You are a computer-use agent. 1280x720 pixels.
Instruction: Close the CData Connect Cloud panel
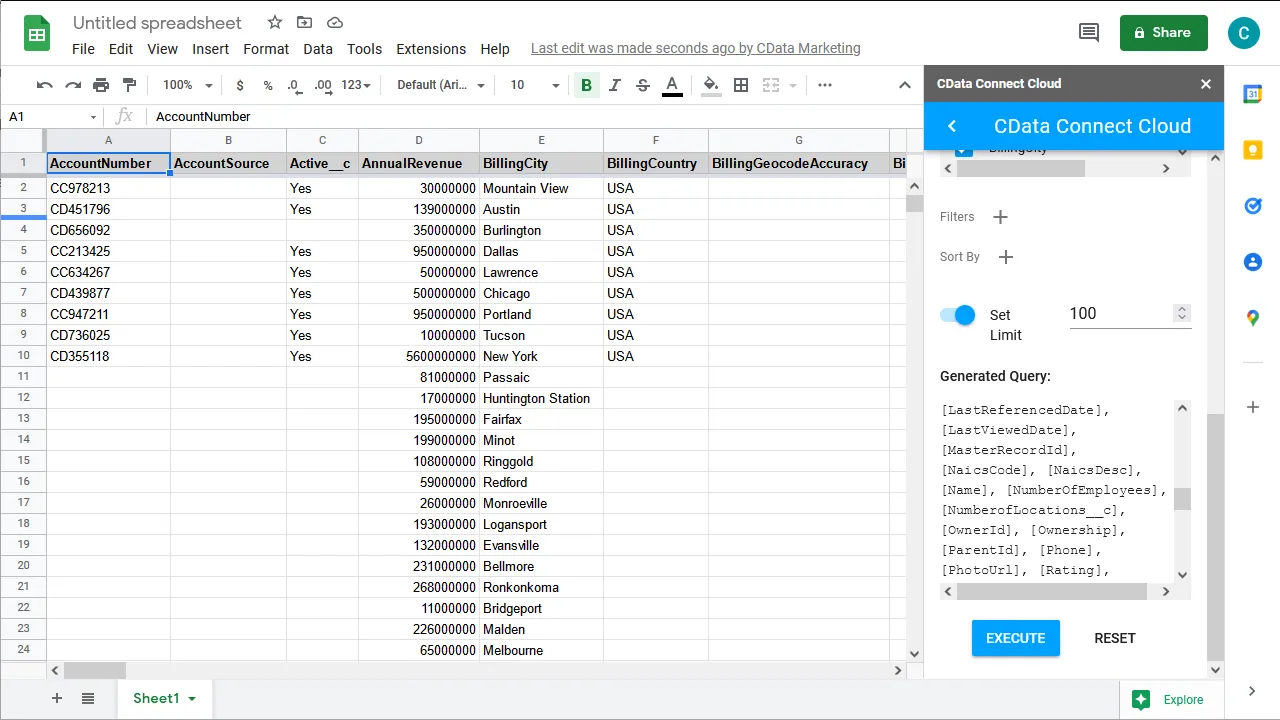coord(1206,84)
